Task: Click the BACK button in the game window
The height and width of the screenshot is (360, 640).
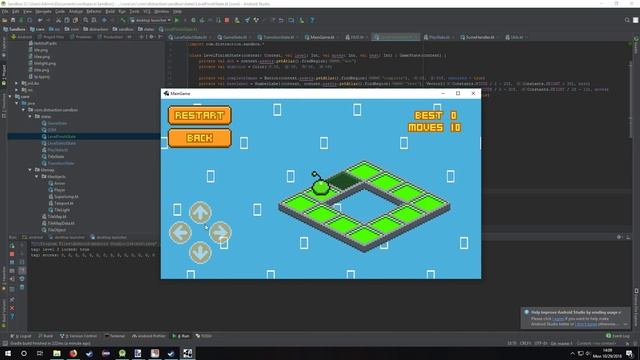Action: pyautogui.click(x=200, y=138)
